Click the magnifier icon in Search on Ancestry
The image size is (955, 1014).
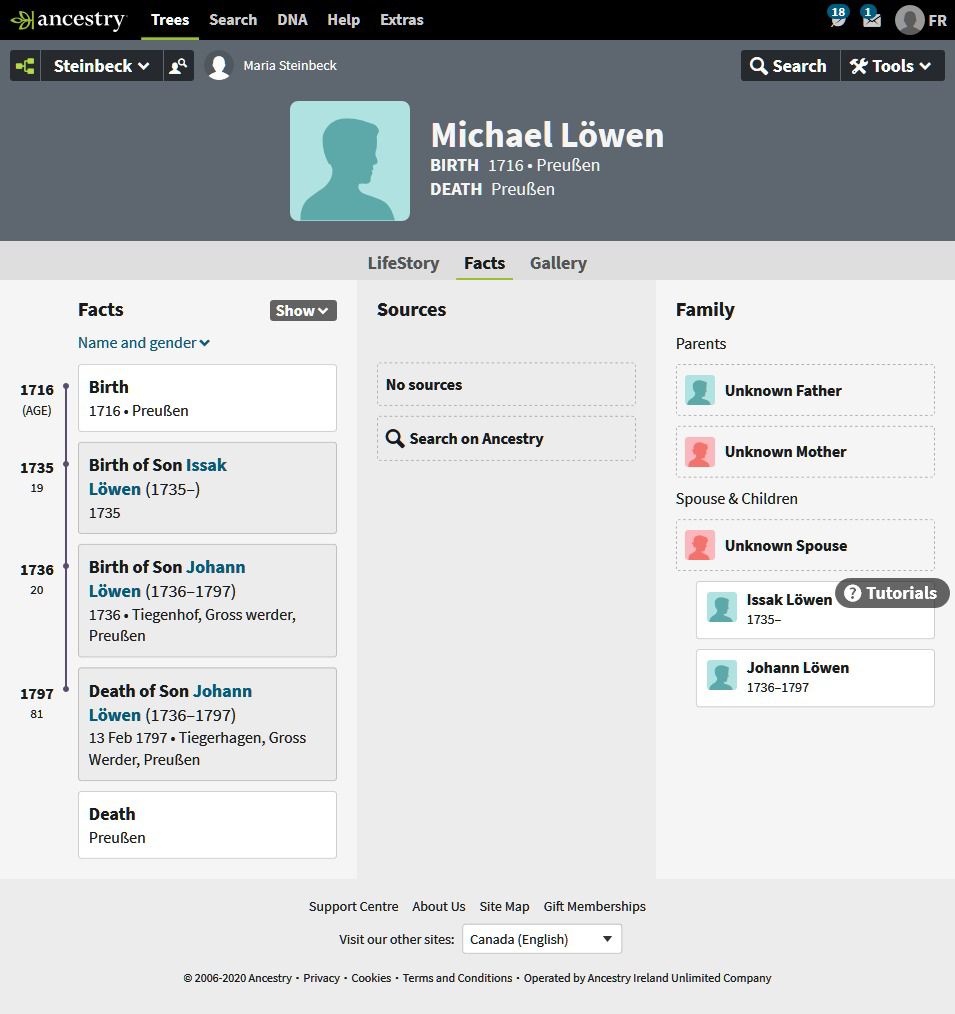[x=394, y=438]
